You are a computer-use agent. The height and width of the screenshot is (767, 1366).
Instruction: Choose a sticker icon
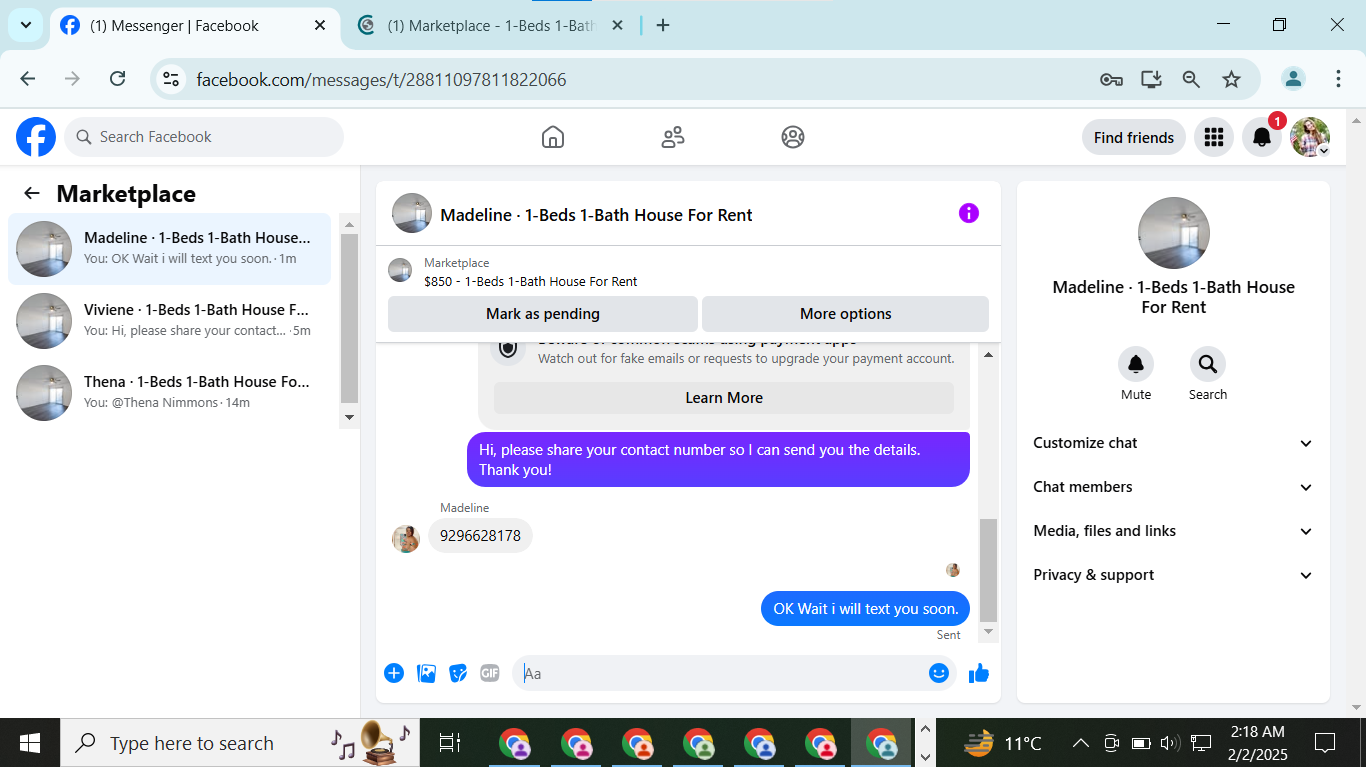[458, 673]
